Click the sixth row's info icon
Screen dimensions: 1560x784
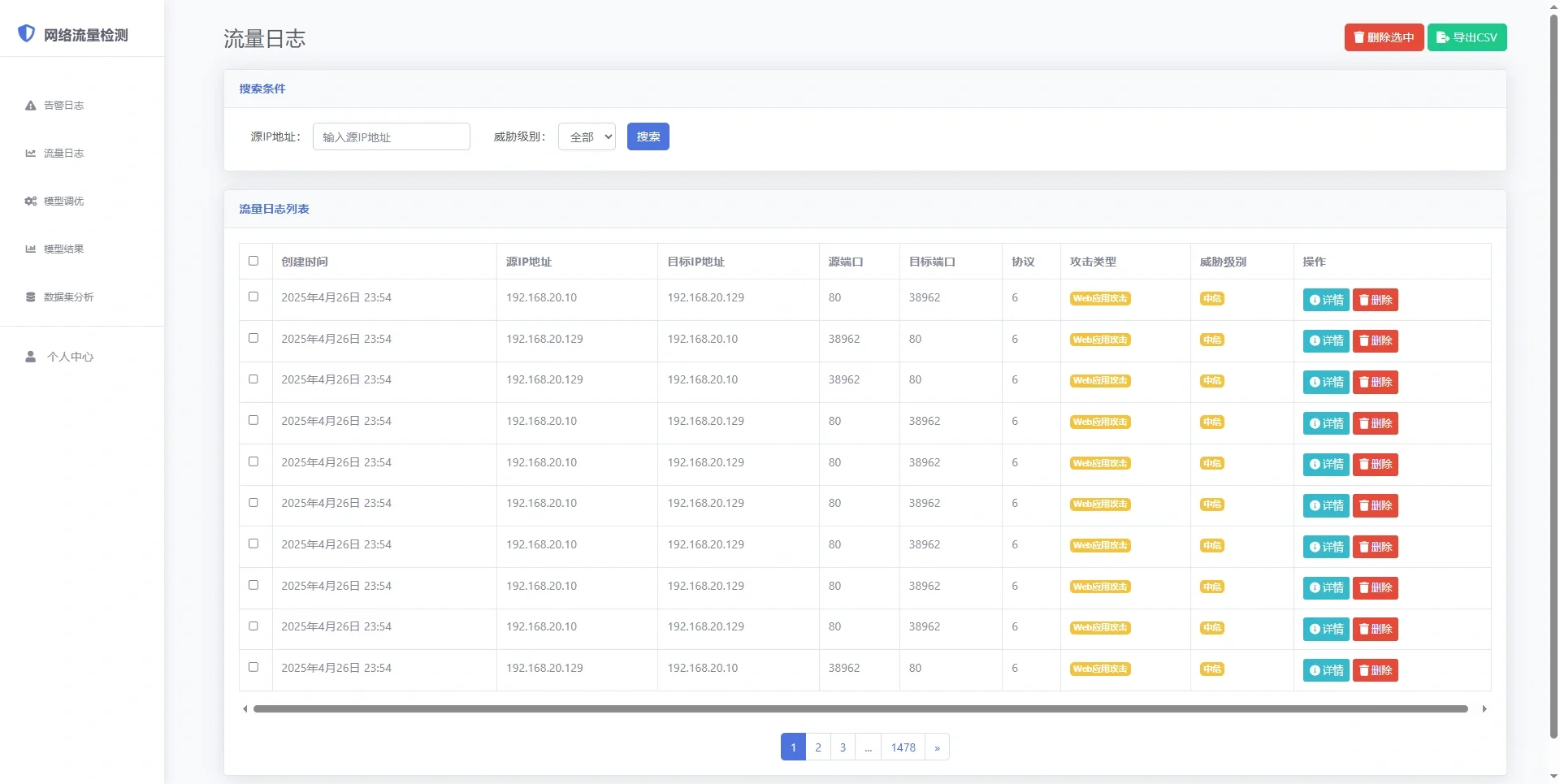(1315, 505)
